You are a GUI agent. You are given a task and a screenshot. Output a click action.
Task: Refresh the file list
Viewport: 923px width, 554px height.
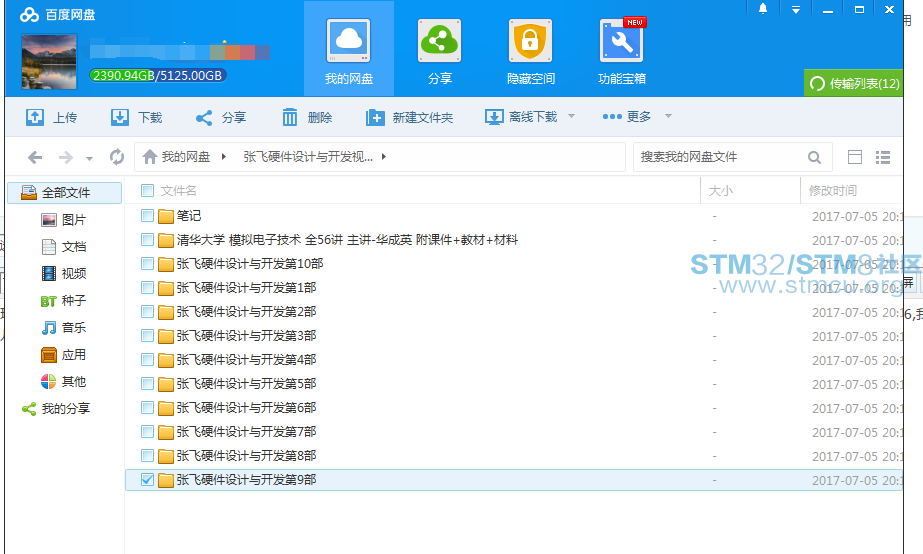(x=117, y=157)
